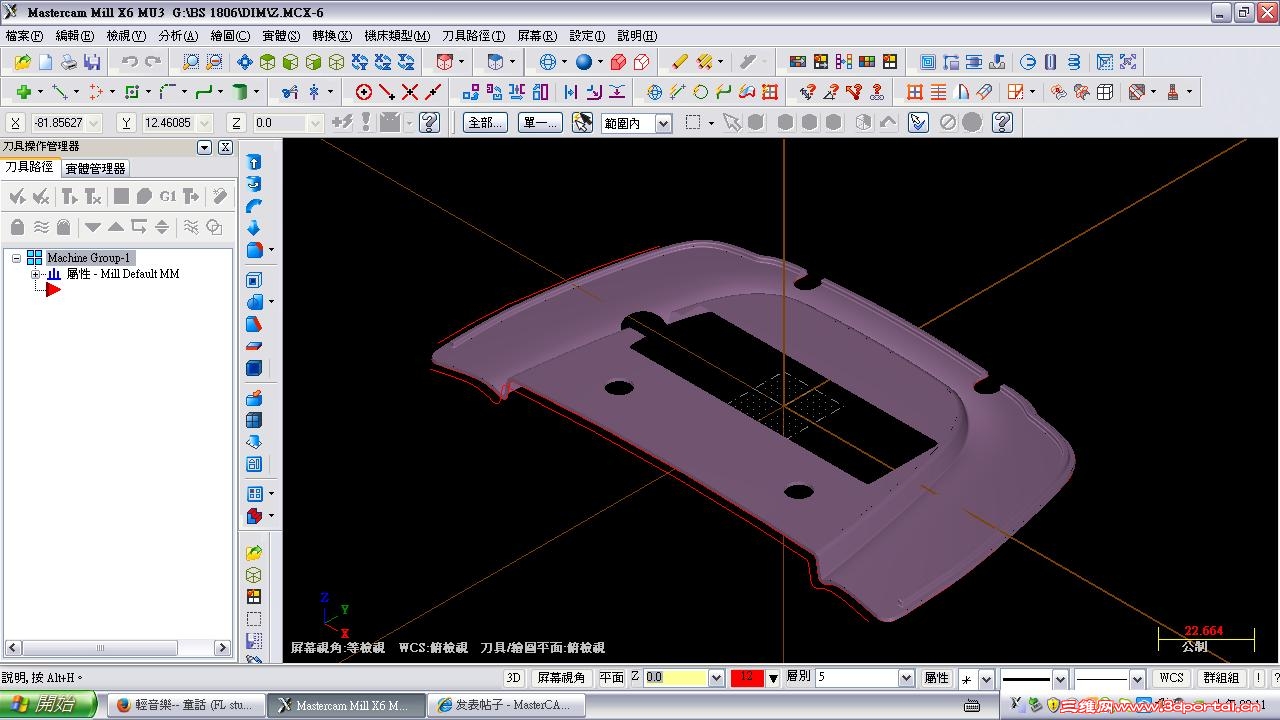Click the red color swatch in the status bar
This screenshot has width=1280, height=720.
pyautogui.click(x=747, y=677)
